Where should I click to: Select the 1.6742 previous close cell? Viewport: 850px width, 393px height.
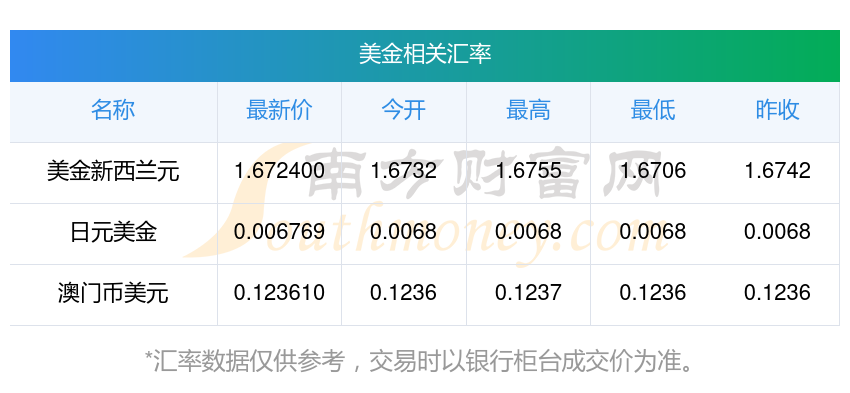click(777, 171)
